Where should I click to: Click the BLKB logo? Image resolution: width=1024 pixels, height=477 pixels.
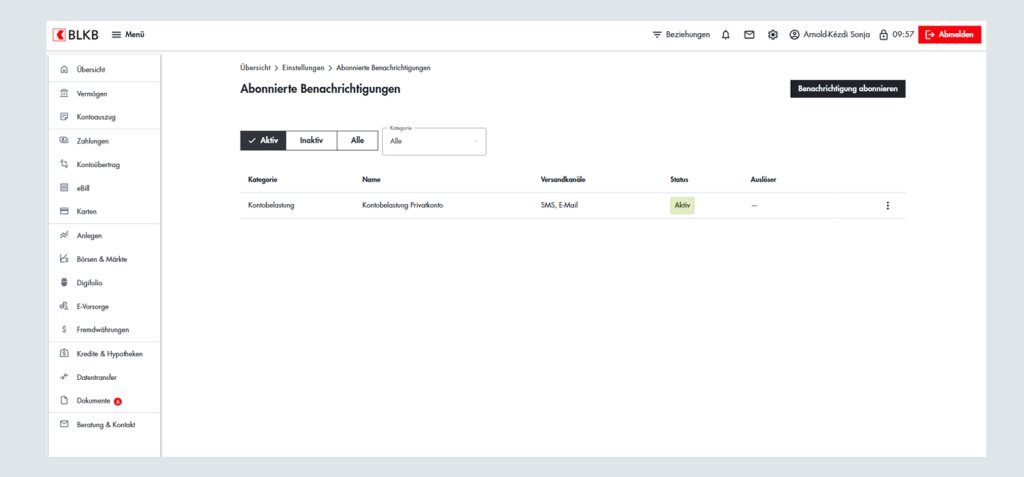point(76,35)
